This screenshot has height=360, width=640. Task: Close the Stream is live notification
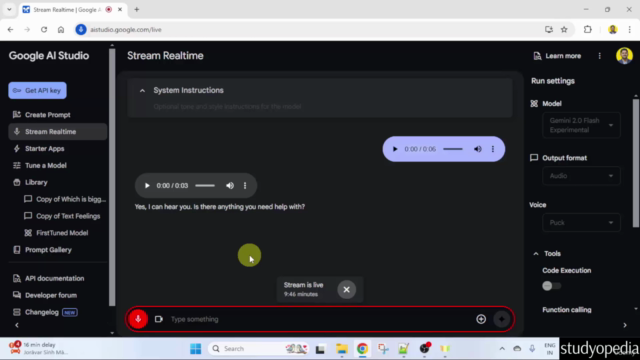[346, 289]
